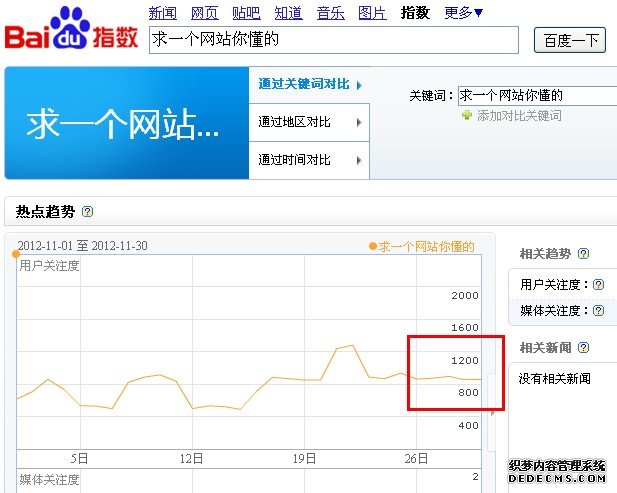Click the green plus add-keyword icon

pyautogui.click(x=466, y=115)
